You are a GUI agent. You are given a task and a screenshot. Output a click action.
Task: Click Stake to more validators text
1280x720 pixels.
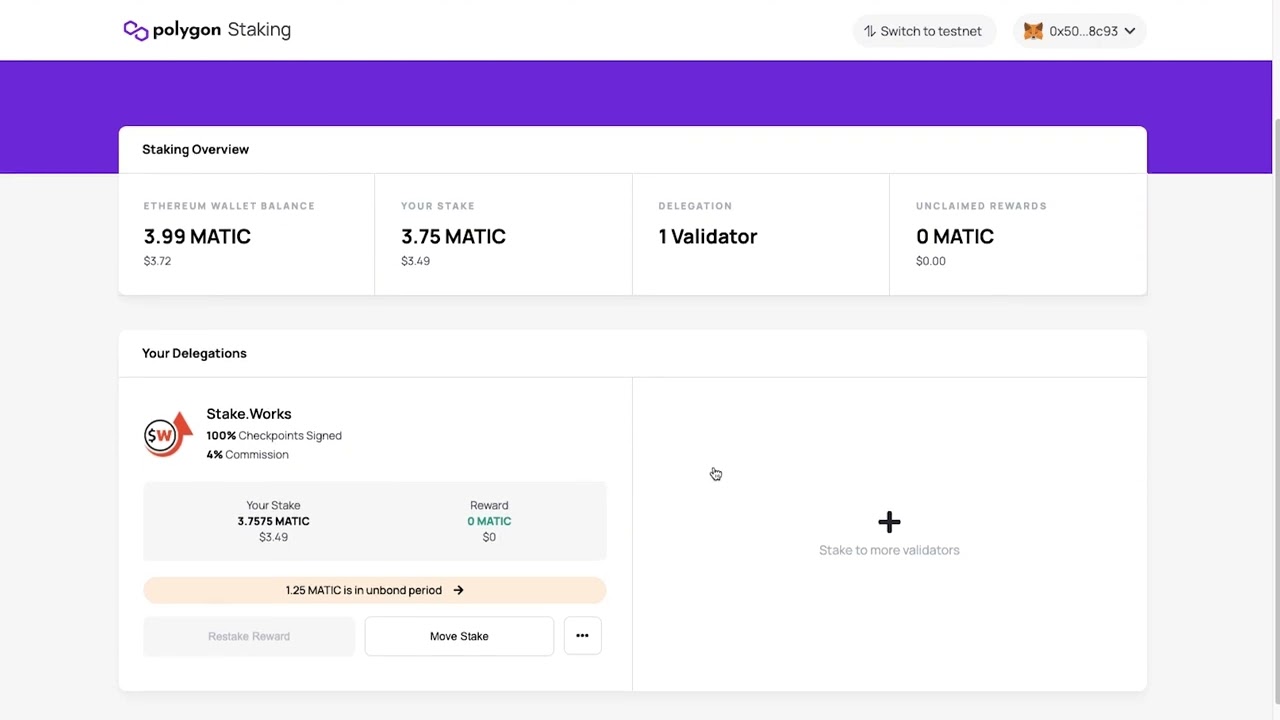coord(889,550)
